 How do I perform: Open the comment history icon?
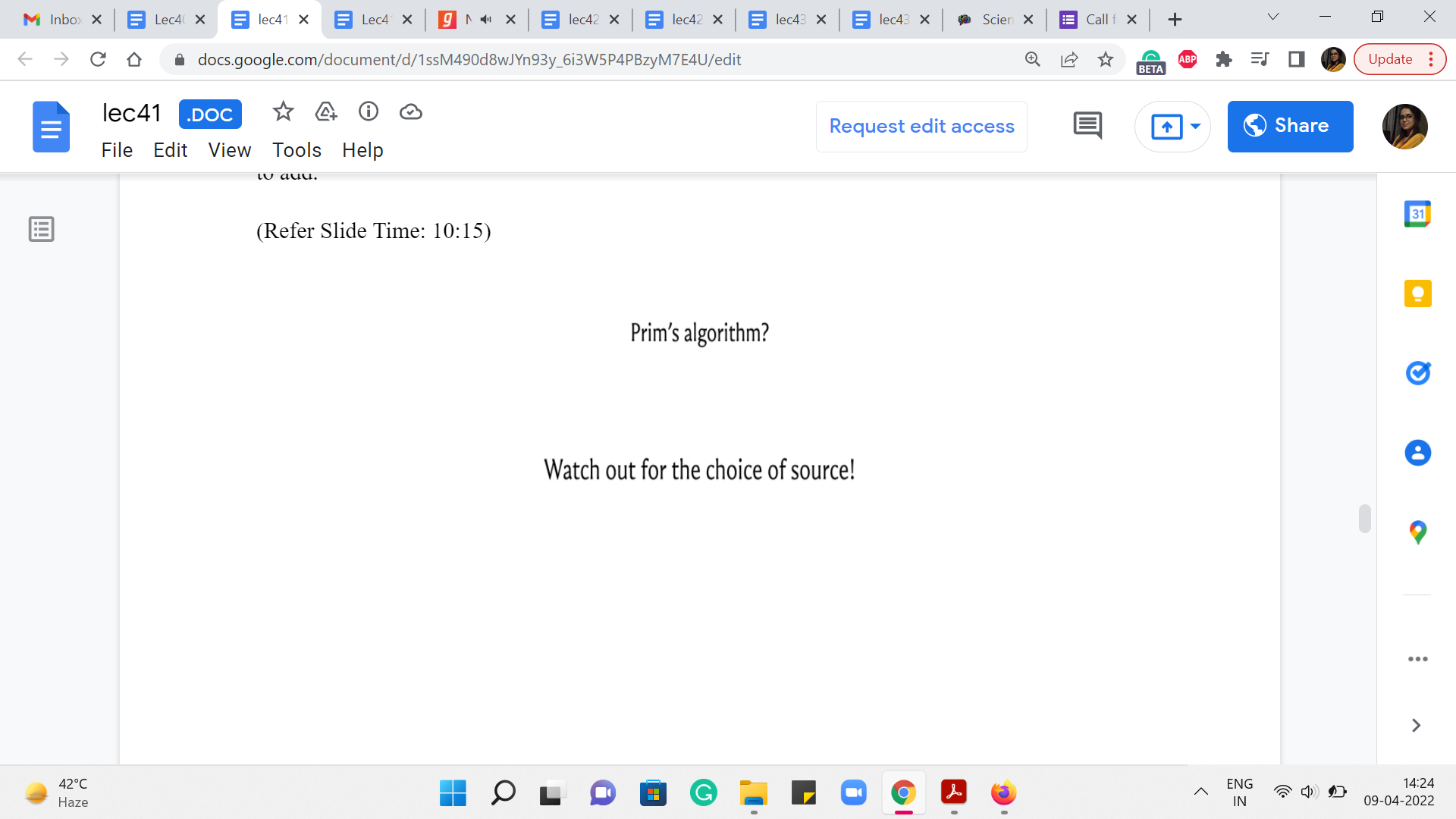coord(1087,126)
